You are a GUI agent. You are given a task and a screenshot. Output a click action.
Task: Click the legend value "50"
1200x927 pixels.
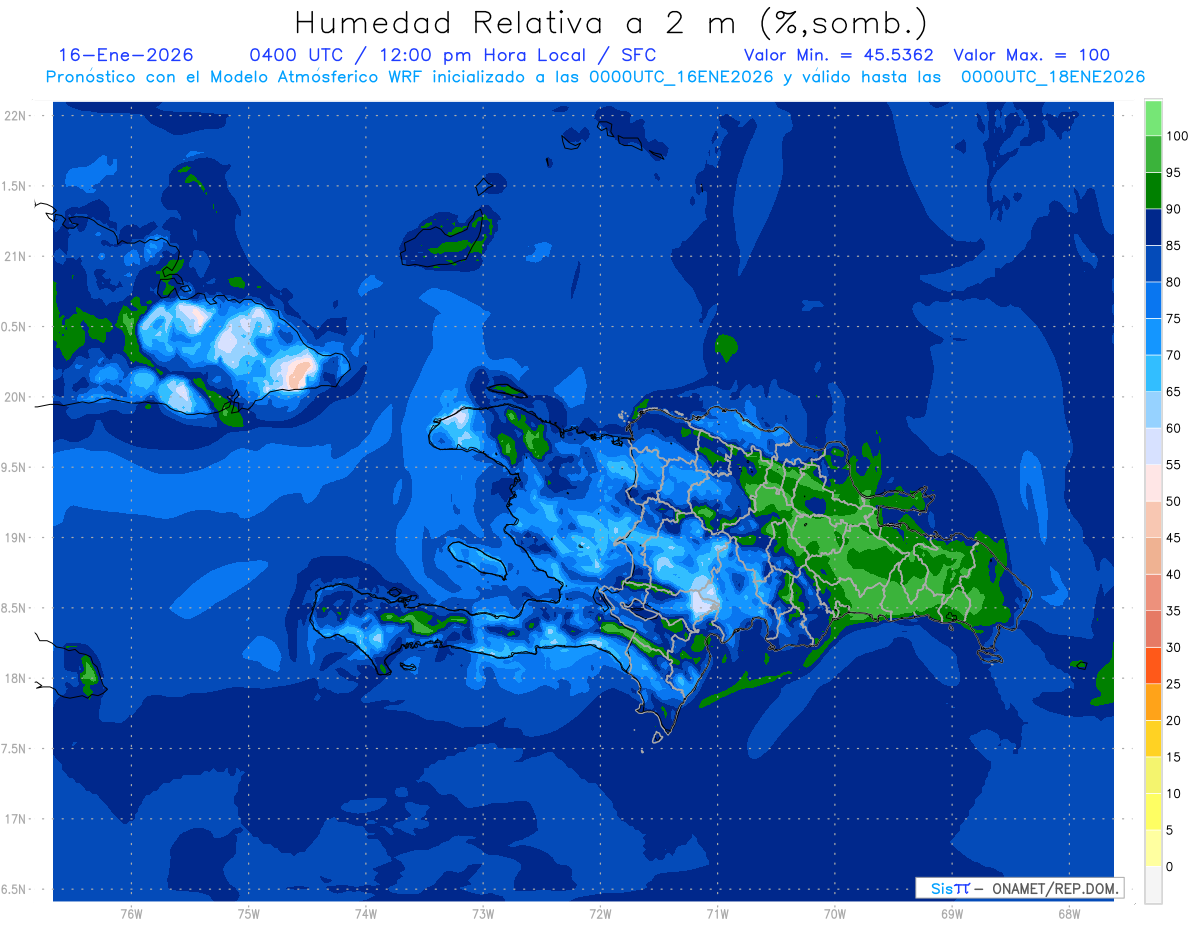(1173, 501)
